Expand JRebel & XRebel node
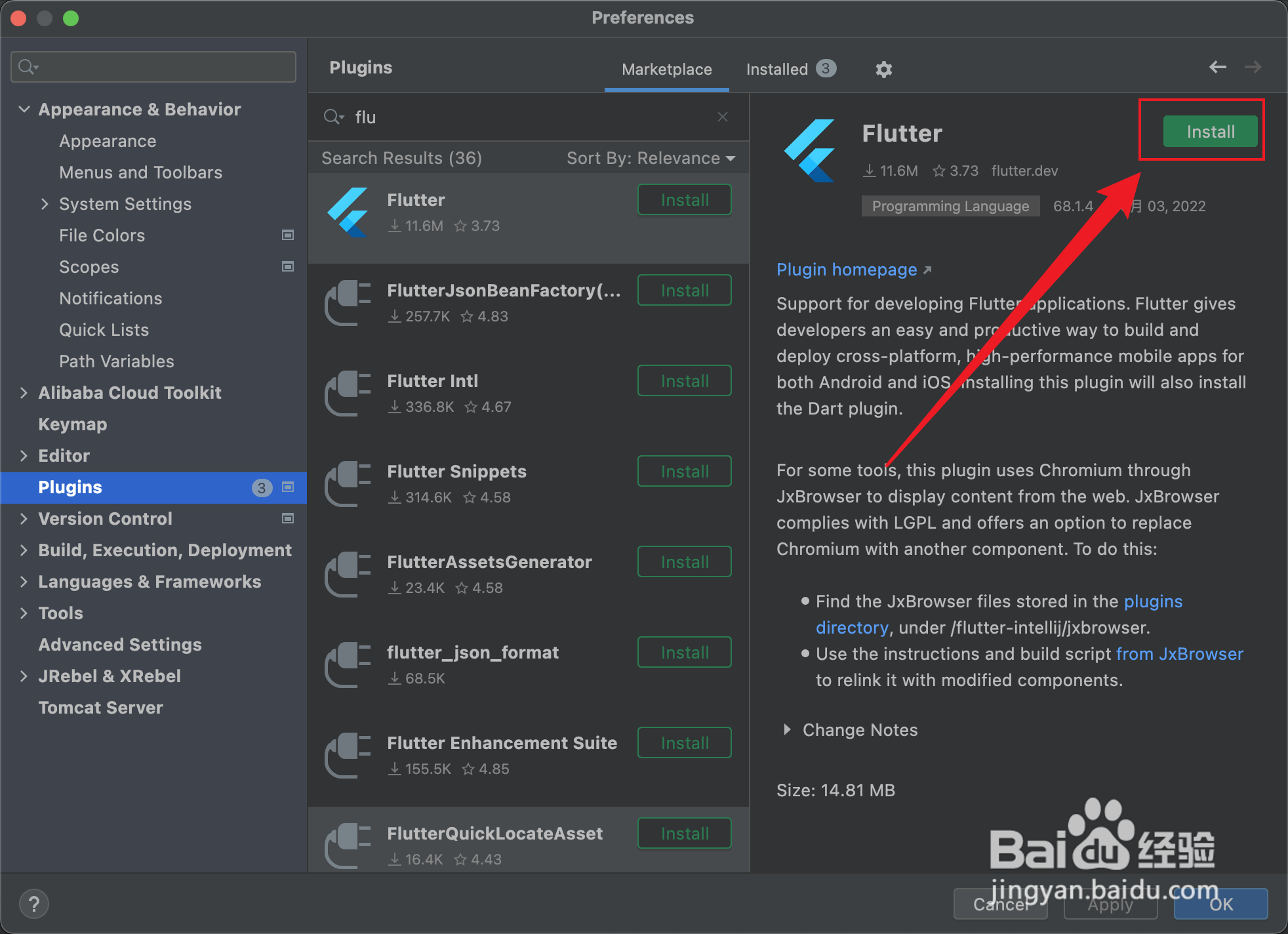 coord(24,676)
